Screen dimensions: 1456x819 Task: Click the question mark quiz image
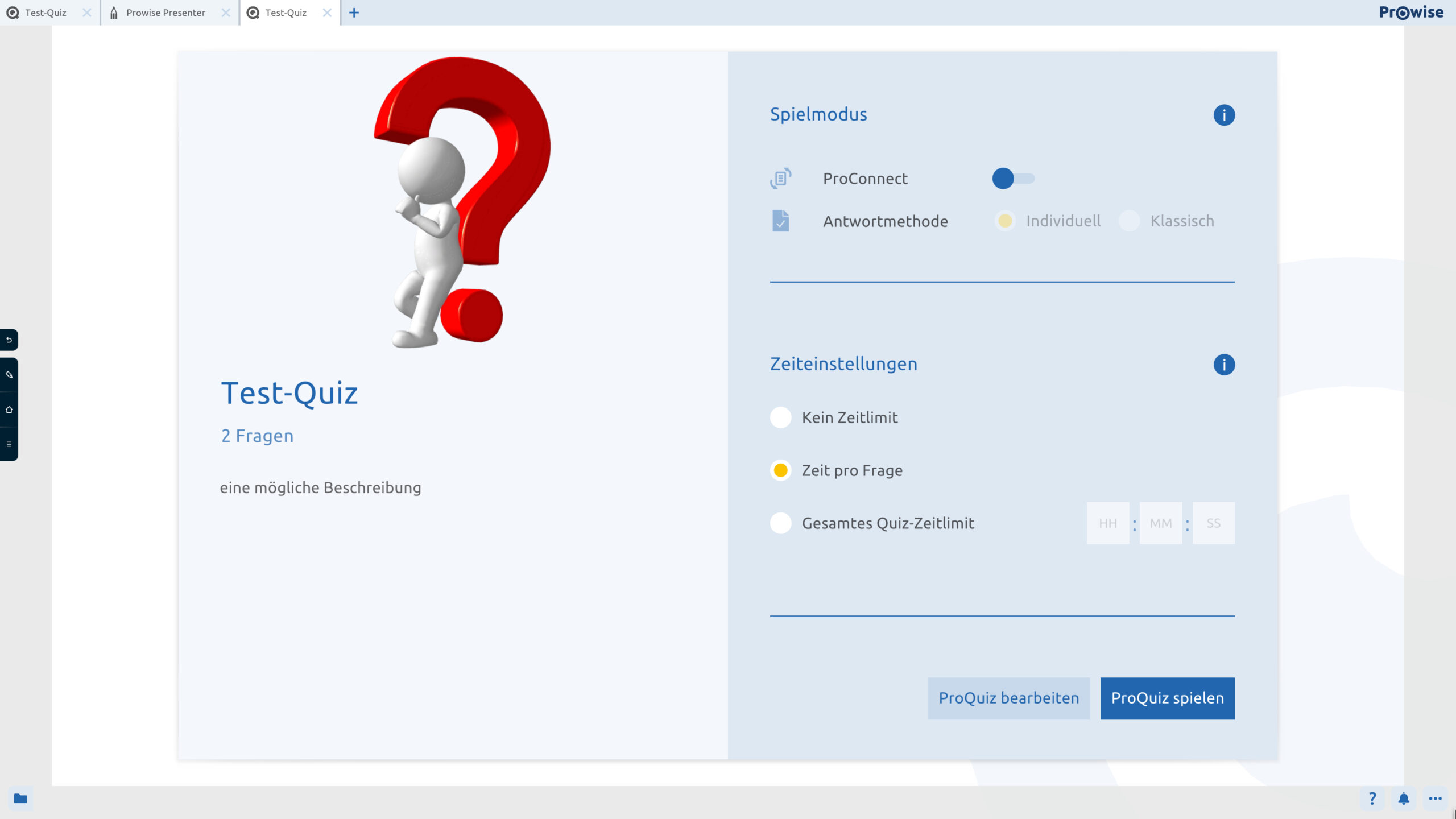462,202
